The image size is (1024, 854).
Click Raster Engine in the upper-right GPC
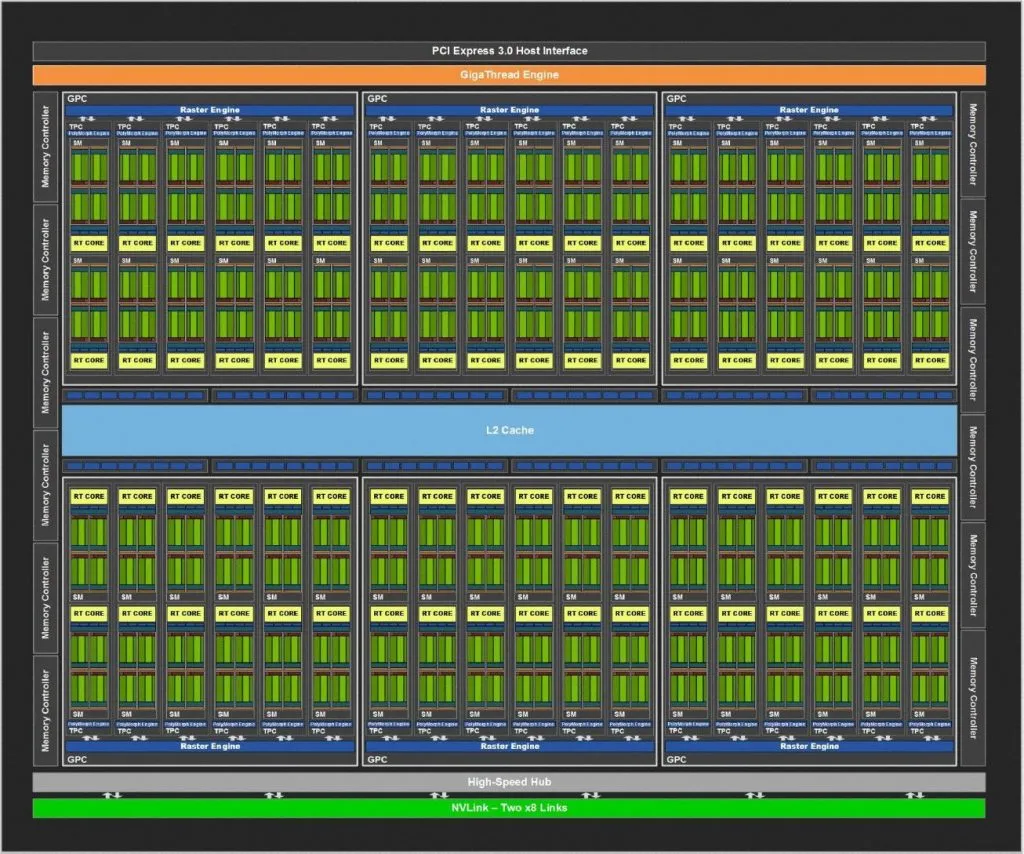[809, 110]
